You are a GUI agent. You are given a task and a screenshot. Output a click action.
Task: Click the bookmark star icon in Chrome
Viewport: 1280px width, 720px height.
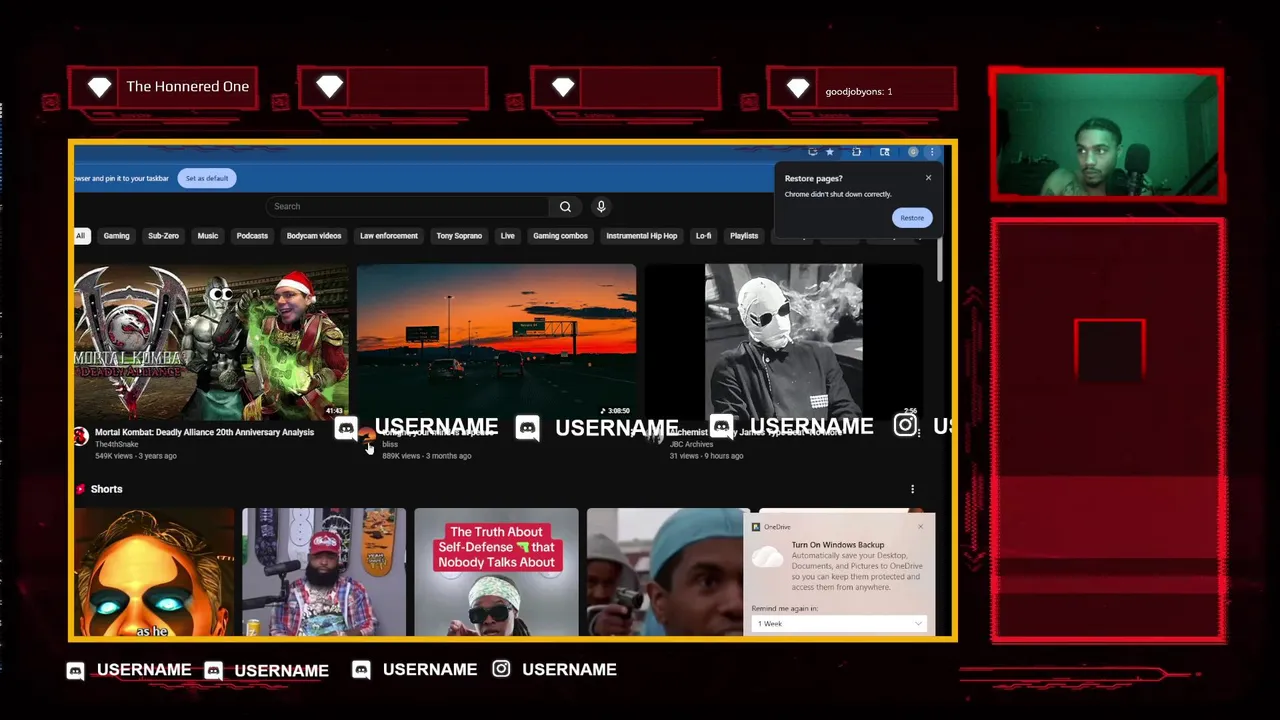tap(830, 152)
